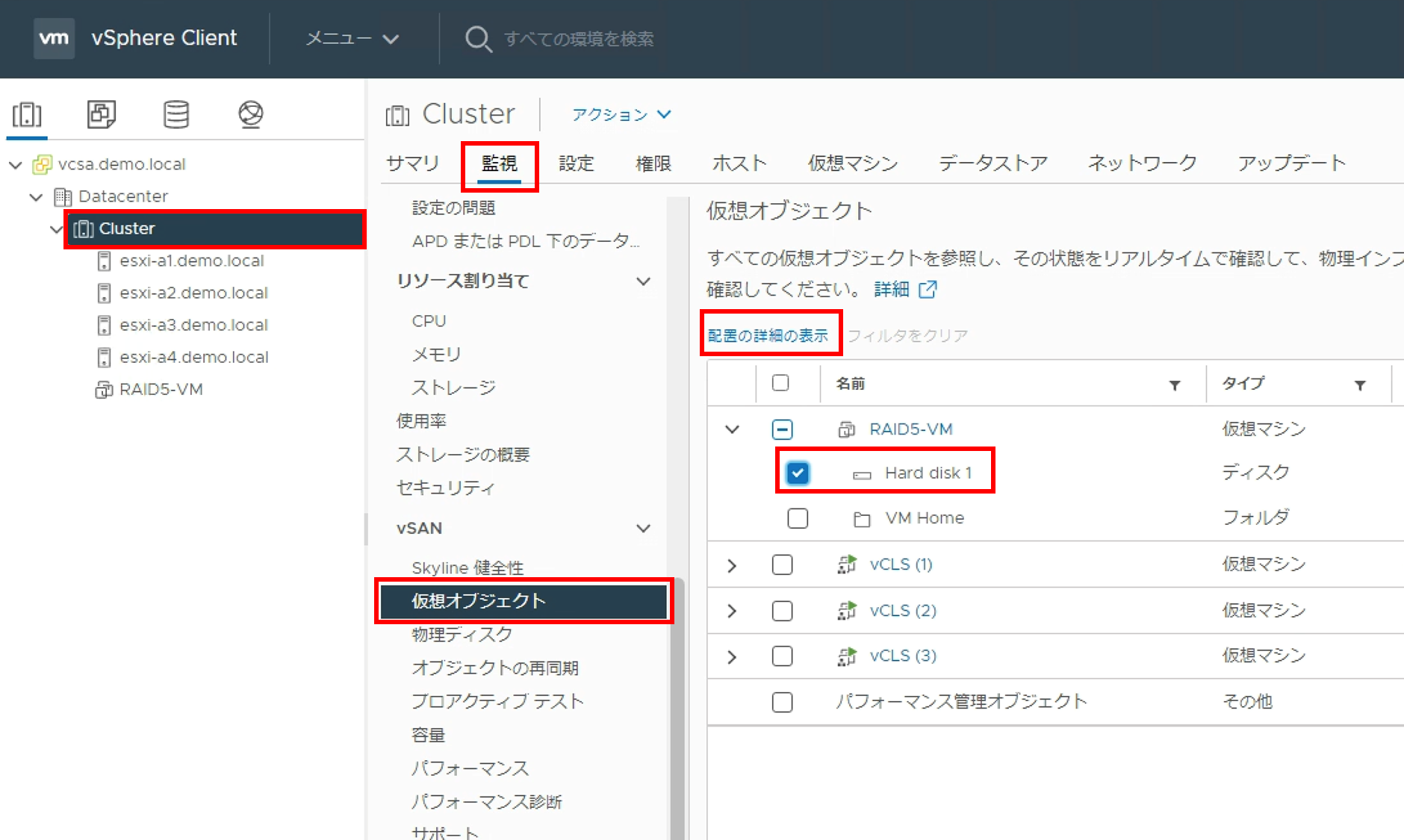Screen dimensions: 1404x840
Task: Select Skyline 健全性 in the side menu
Action: (x=468, y=568)
